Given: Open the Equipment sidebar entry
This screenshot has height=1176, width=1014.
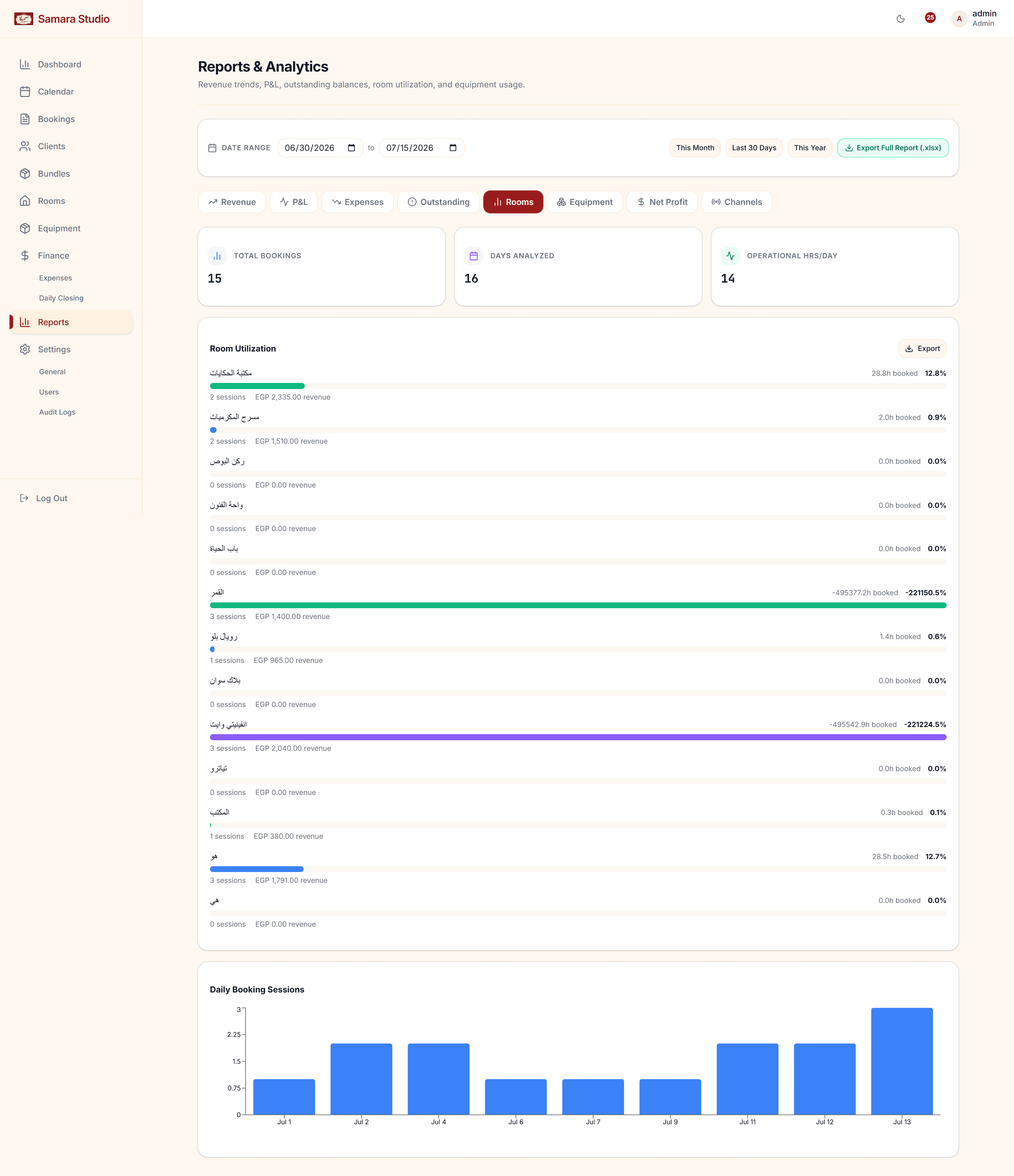Looking at the screenshot, I should (x=72, y=228).
